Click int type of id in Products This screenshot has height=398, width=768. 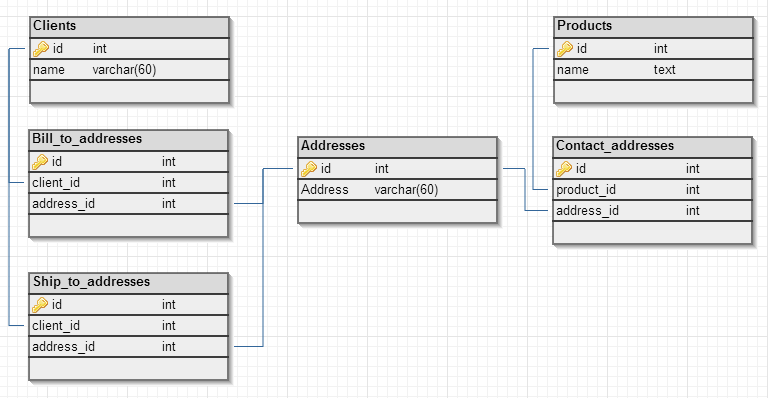[x=661, y=48]
